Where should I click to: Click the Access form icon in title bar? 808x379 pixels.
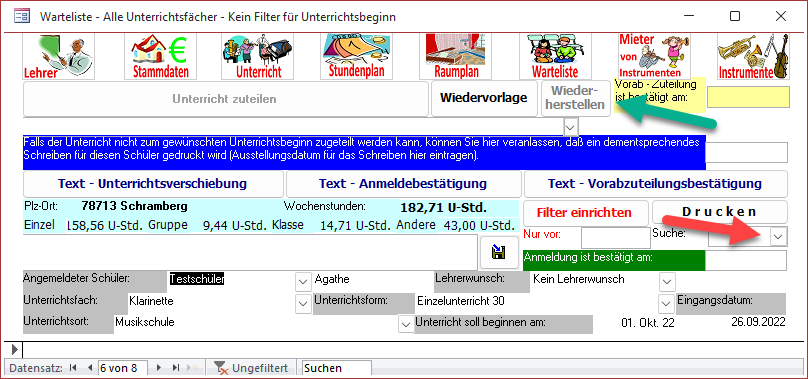pyautogui.click(x=22, y=16)
